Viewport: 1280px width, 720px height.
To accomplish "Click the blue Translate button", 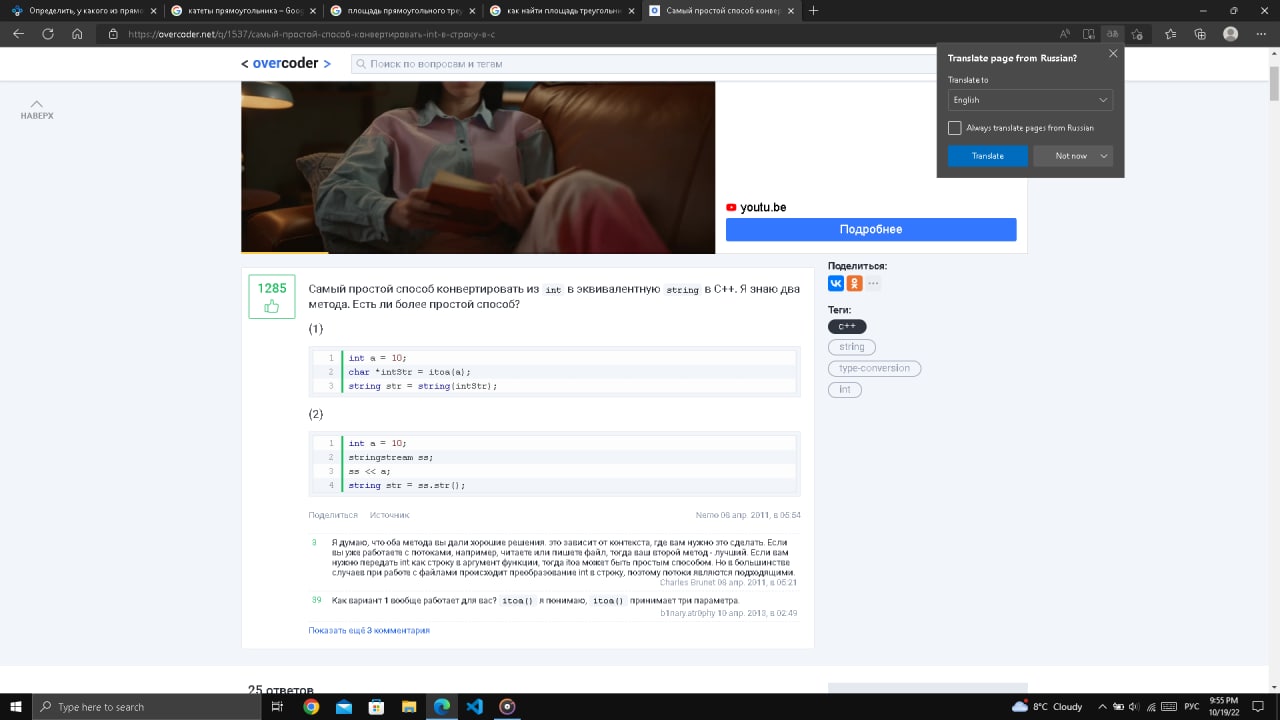I will pyautogui.click(x=988, y=156).
